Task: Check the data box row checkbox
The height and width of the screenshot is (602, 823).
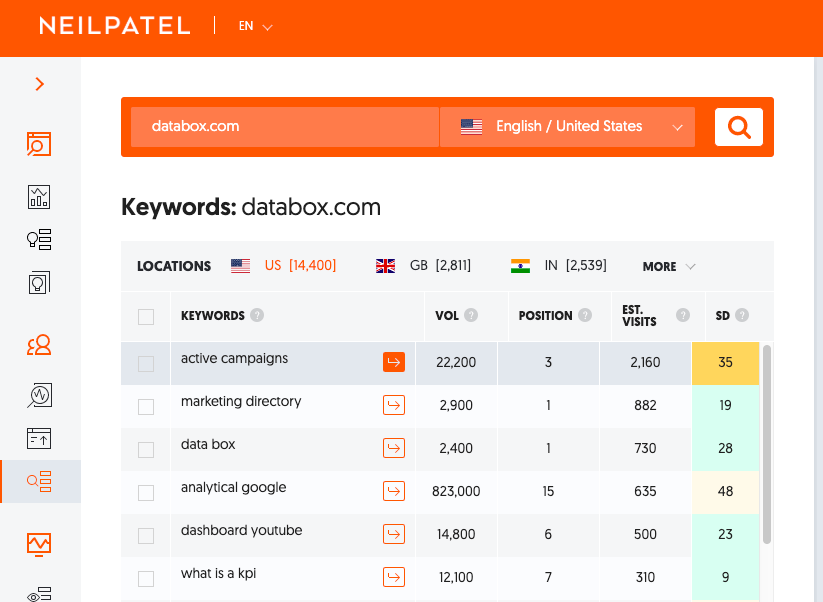Action: 146,450
